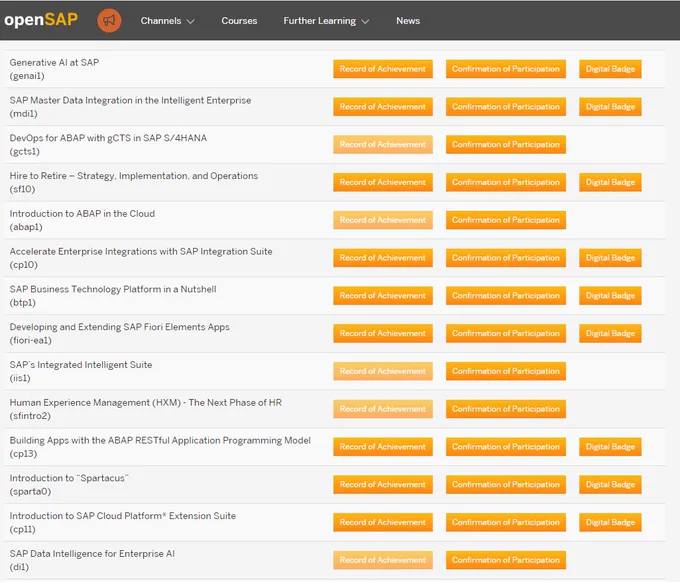Click course title 'Introduction to "Spartacus"'
Image resolution: width=680 pixels, height=582 pixels.
69,477
